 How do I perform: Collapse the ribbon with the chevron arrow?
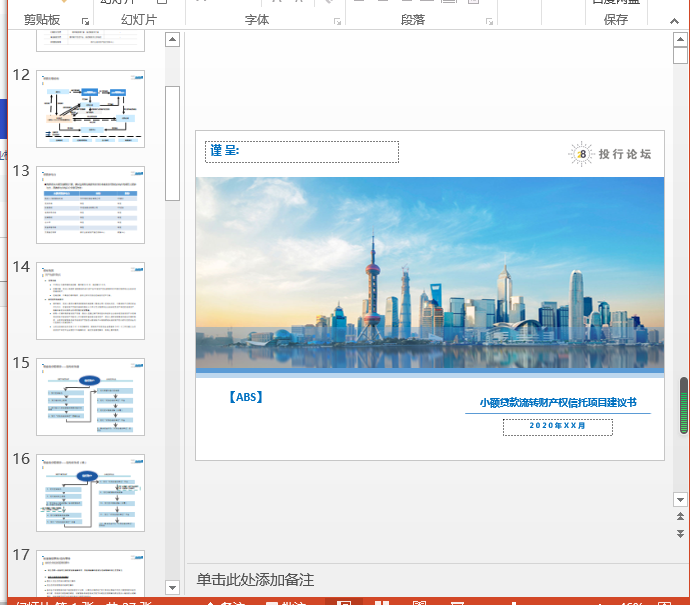[x=674, y=21]
